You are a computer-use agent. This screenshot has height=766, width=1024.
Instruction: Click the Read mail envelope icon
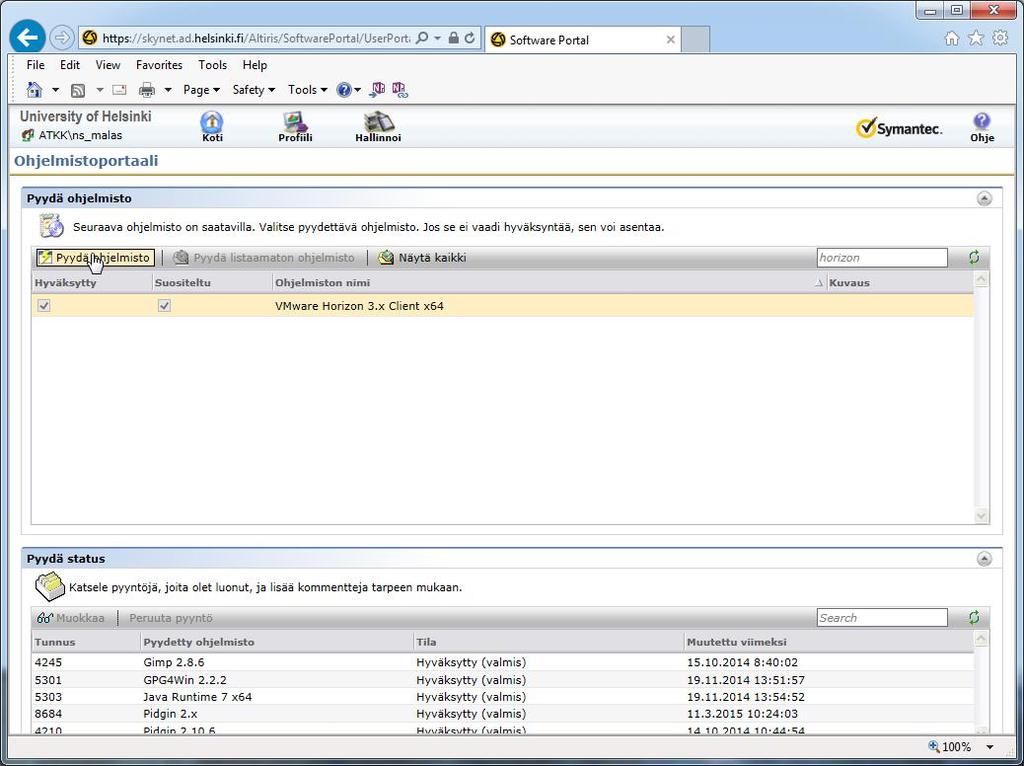pos(119,90)
